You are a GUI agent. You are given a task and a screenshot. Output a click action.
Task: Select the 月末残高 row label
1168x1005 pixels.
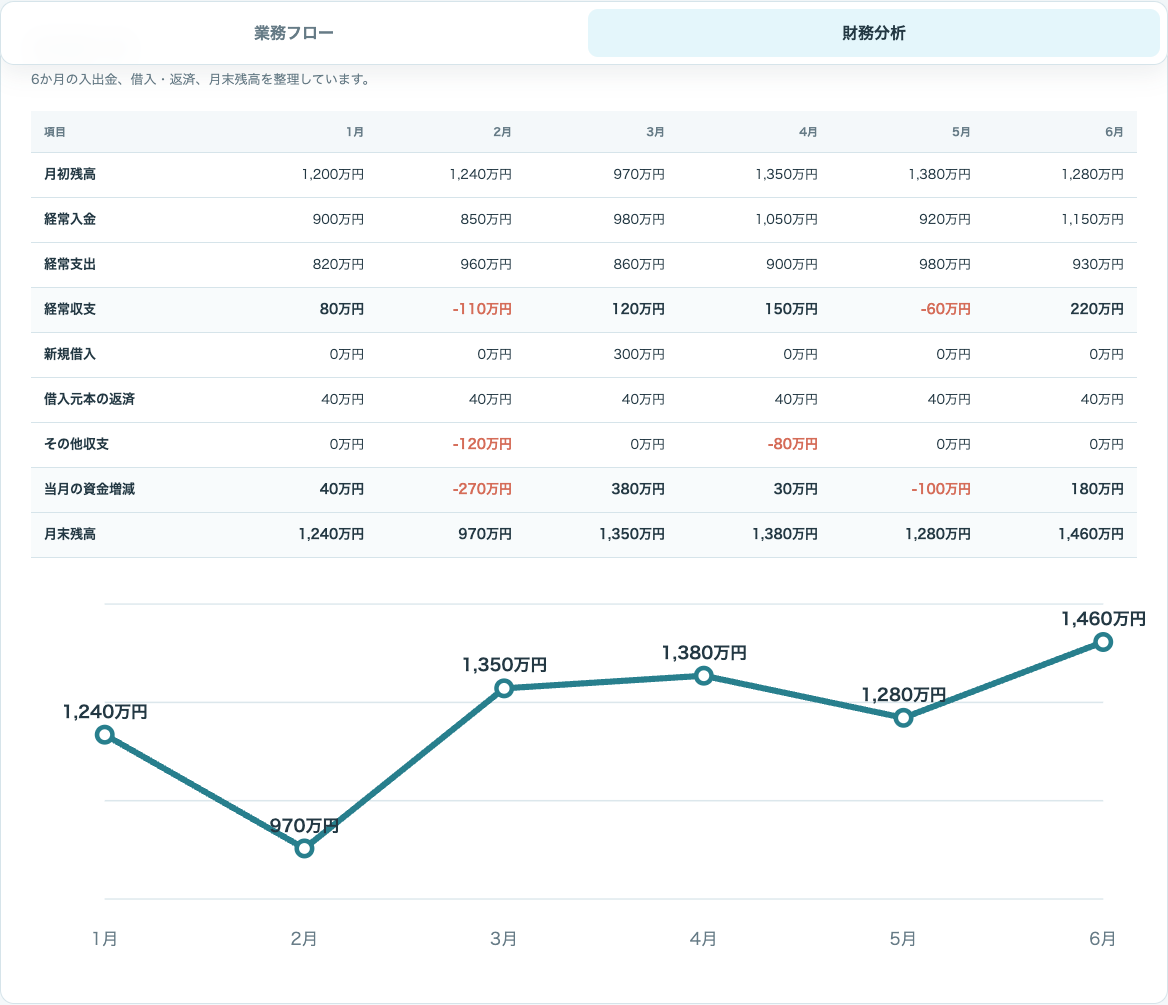pyautogui.click(x=70, y=534)
